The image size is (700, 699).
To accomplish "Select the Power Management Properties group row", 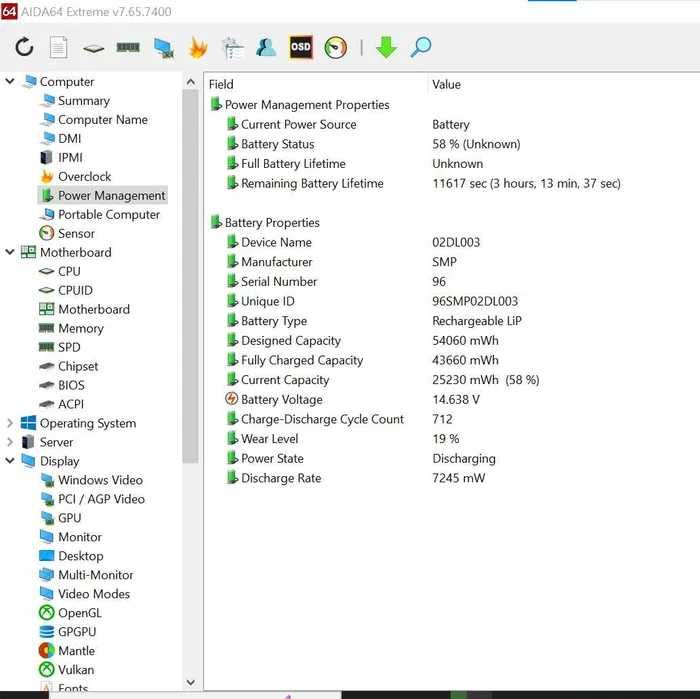I will [300, 105].
